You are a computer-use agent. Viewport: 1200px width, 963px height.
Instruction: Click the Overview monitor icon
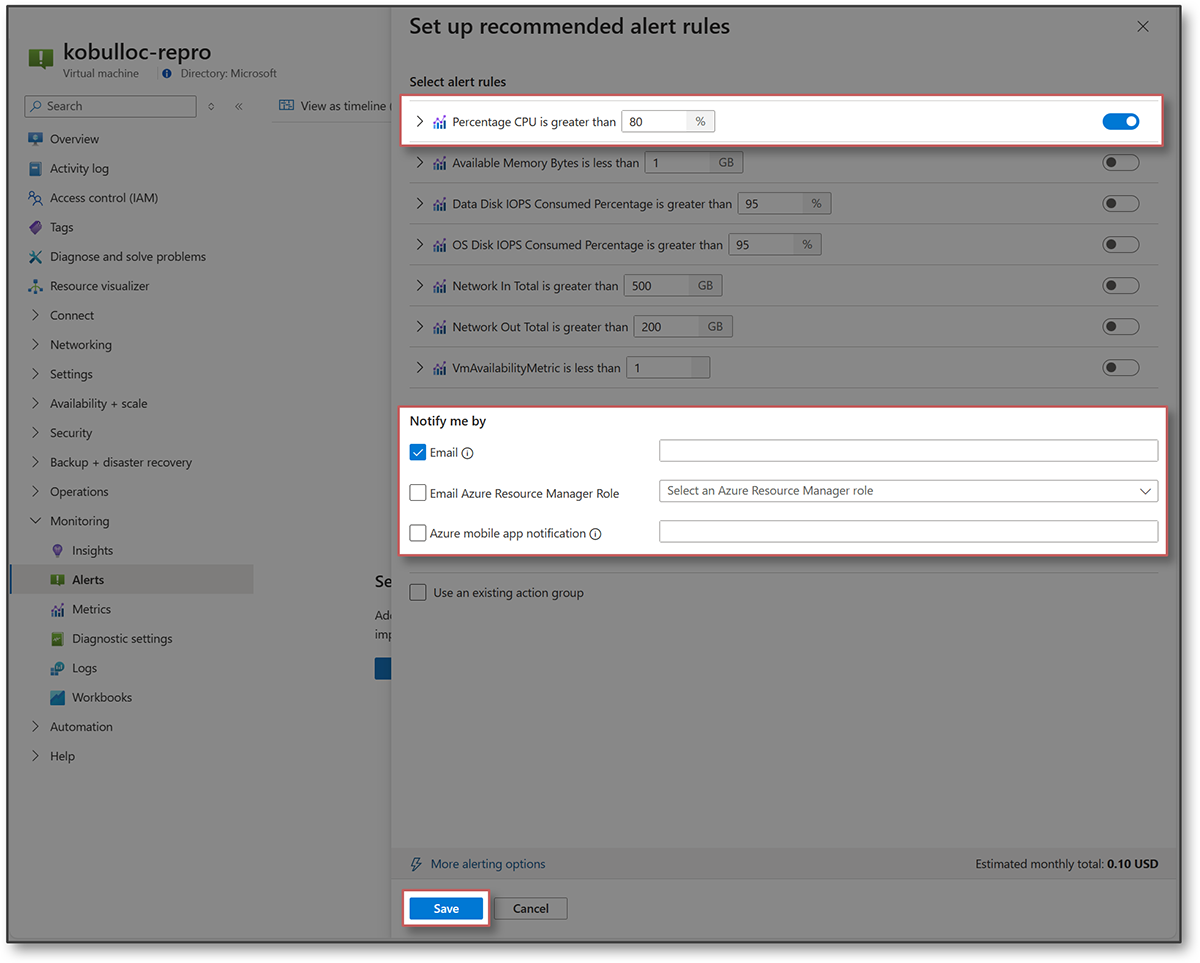coord(36,139)
